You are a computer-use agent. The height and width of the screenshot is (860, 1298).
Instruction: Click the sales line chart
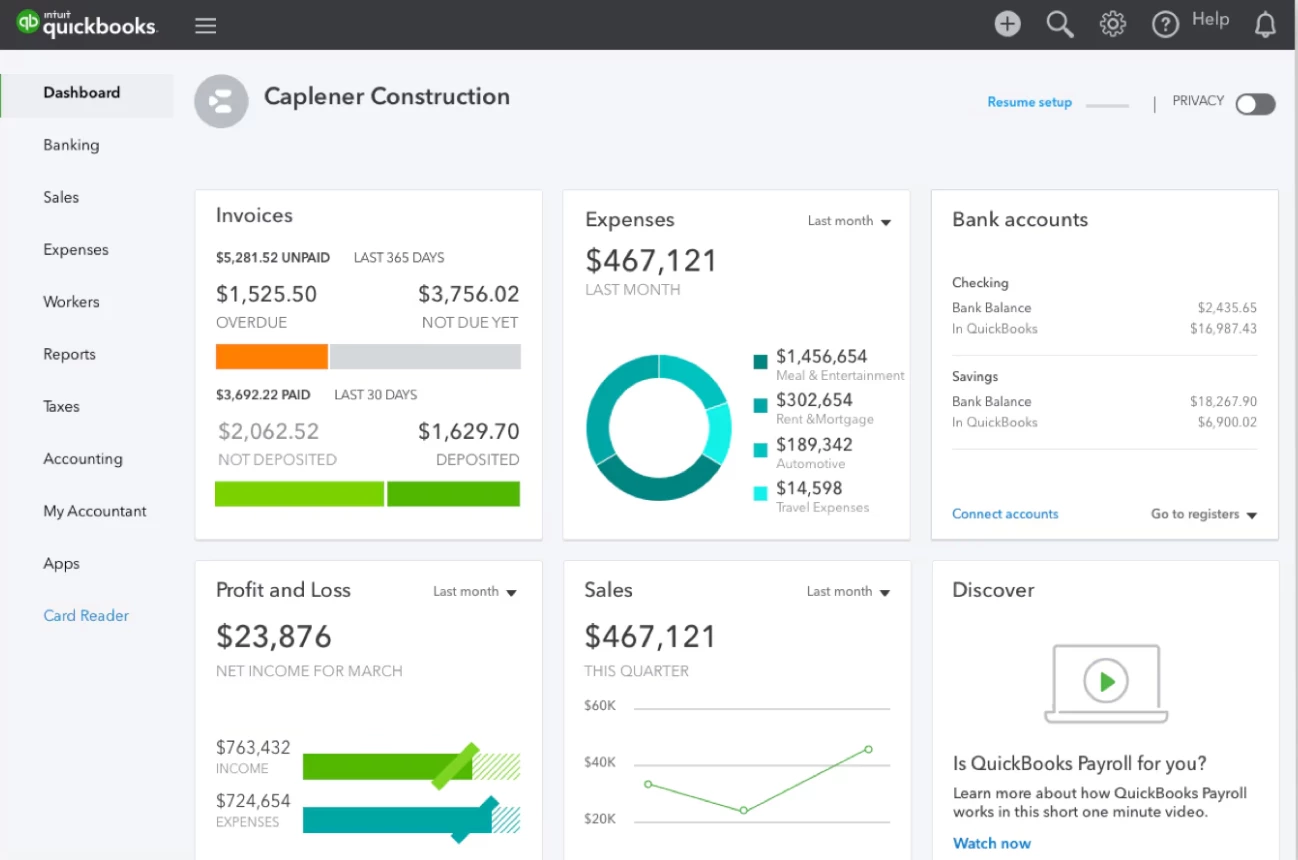point(759,780)
